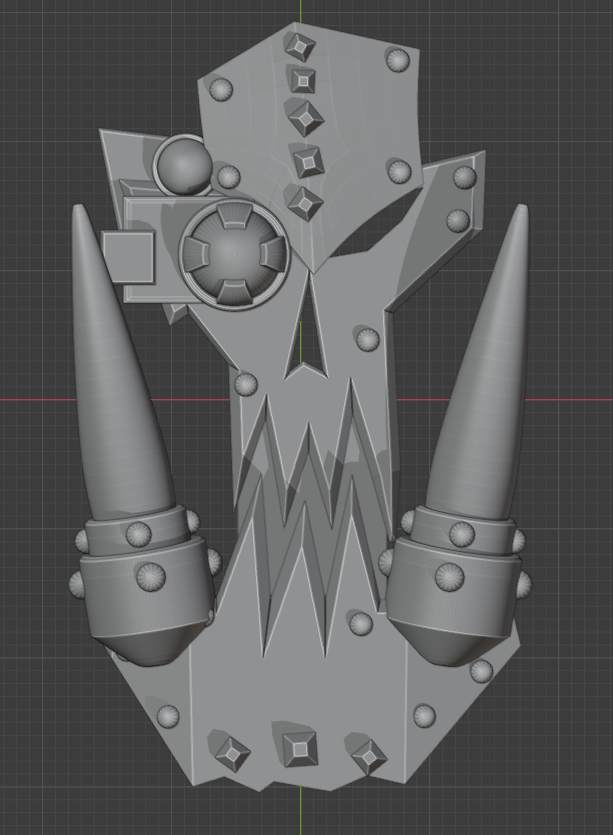Screen dimensions: 613x835
Task: Click the small smooth sphere above the eye lens
Action: coord(184,165)
